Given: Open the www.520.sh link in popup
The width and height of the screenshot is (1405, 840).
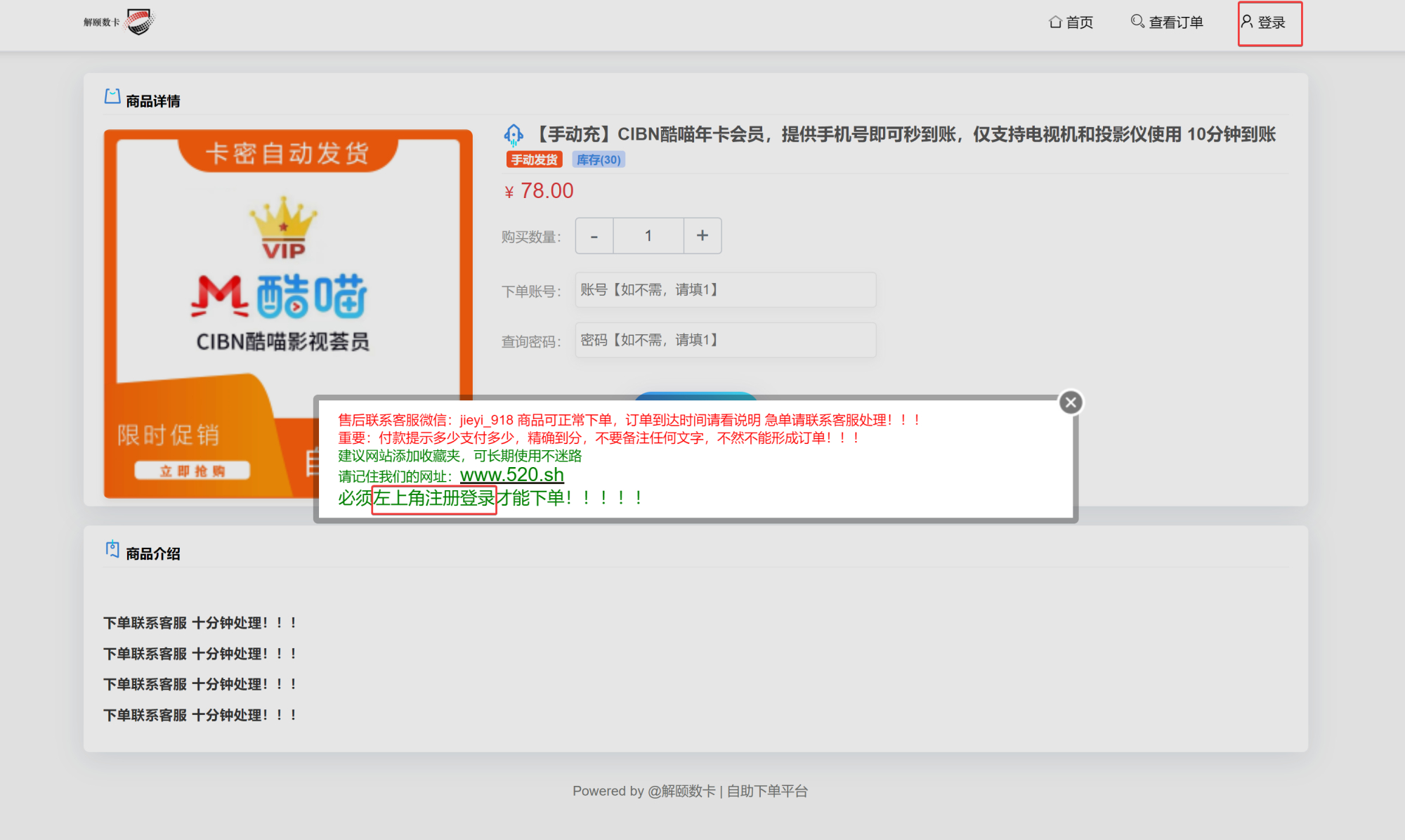Looking at the screenshot, I should [x=511, y=475].
